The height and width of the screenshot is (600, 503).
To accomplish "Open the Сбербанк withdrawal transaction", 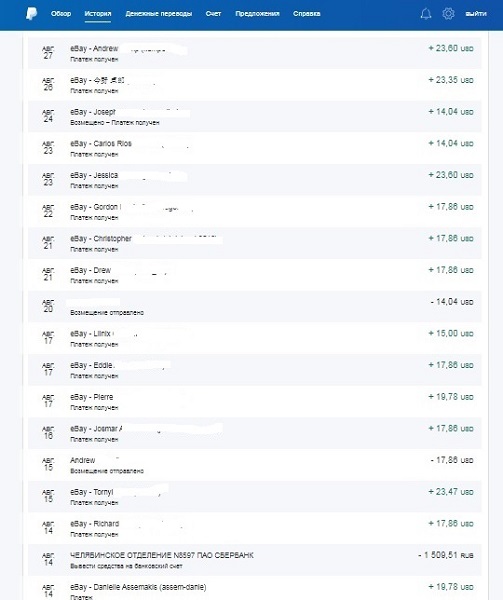I will [x=255, y=560].
